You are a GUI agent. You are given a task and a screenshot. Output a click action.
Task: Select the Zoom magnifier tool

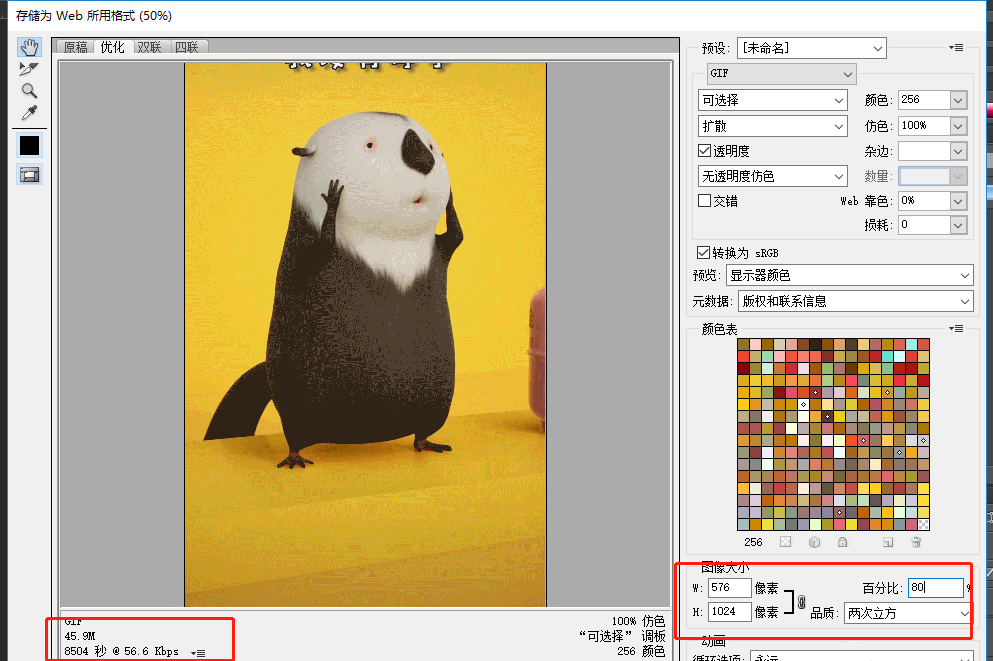coord(29,91)
